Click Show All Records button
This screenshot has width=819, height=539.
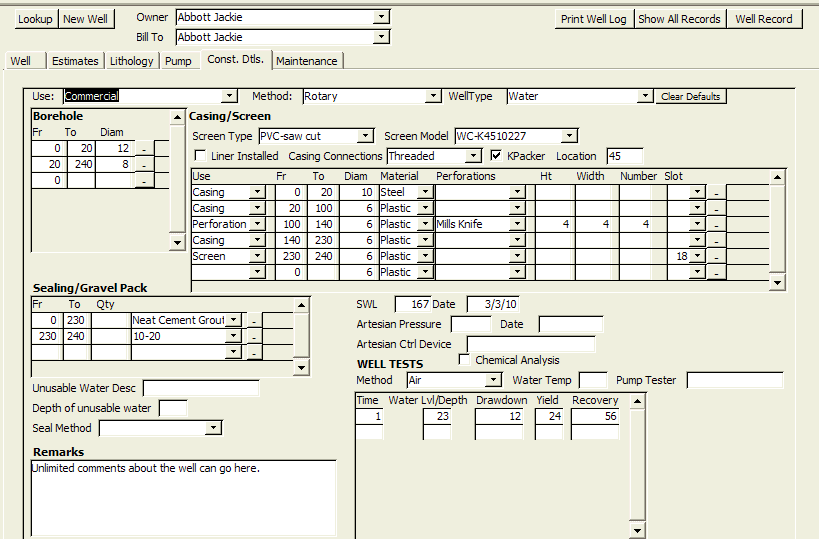[x=680, y=19]
